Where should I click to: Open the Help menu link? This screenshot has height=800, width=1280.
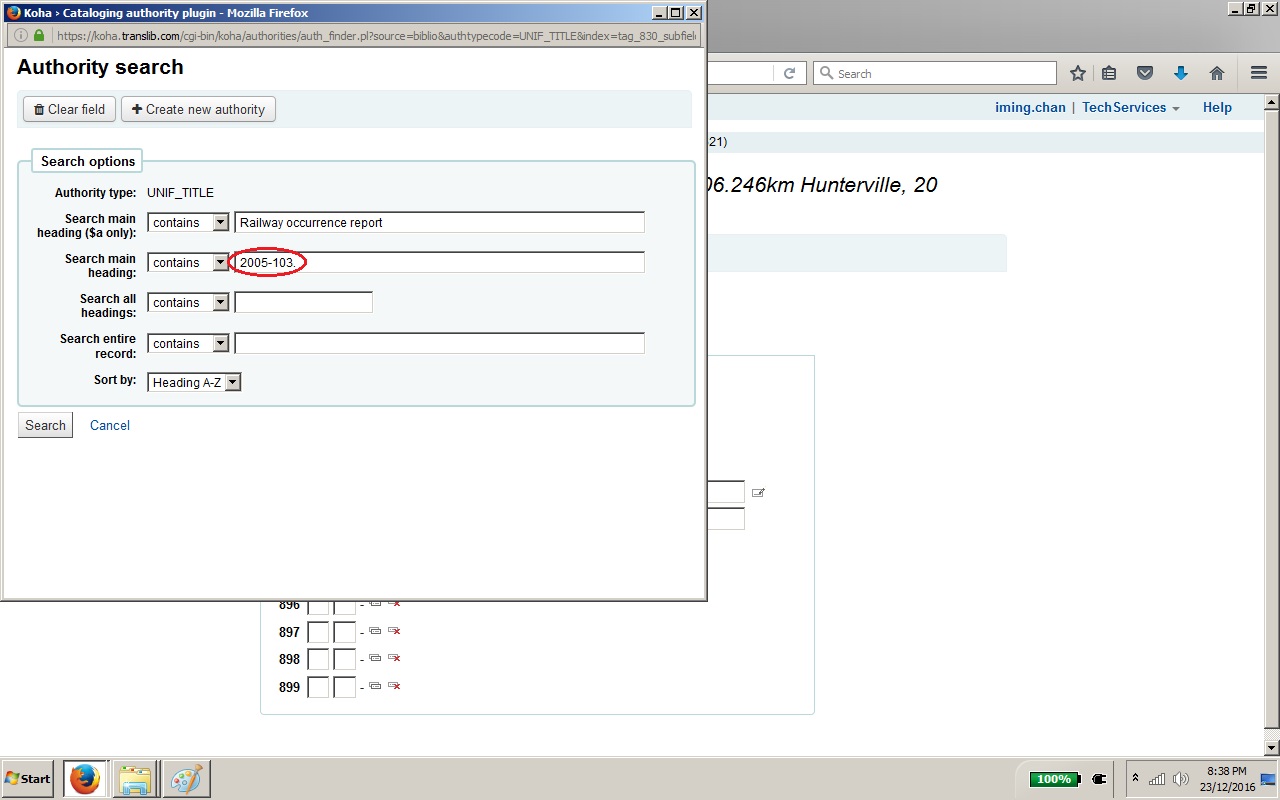pos(1216,107)
